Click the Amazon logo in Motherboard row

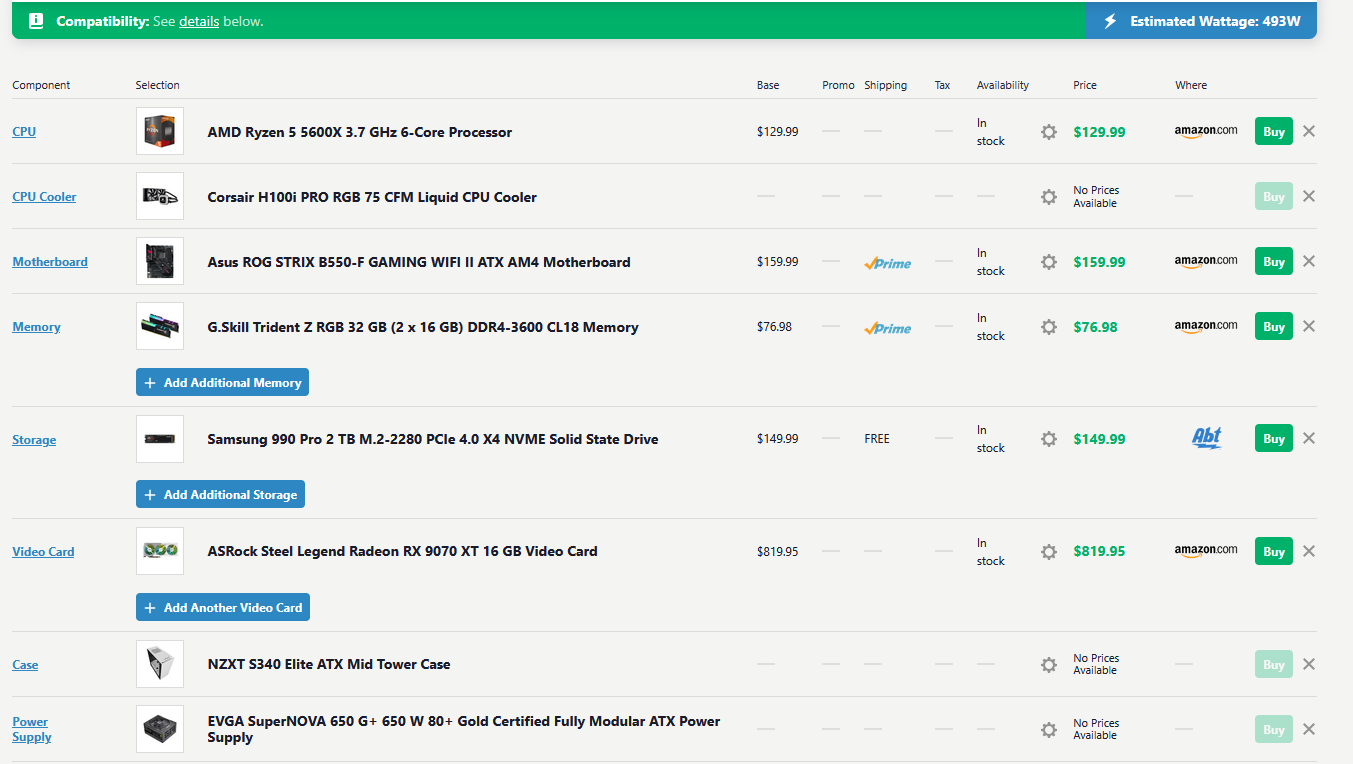pos(1206,261)
